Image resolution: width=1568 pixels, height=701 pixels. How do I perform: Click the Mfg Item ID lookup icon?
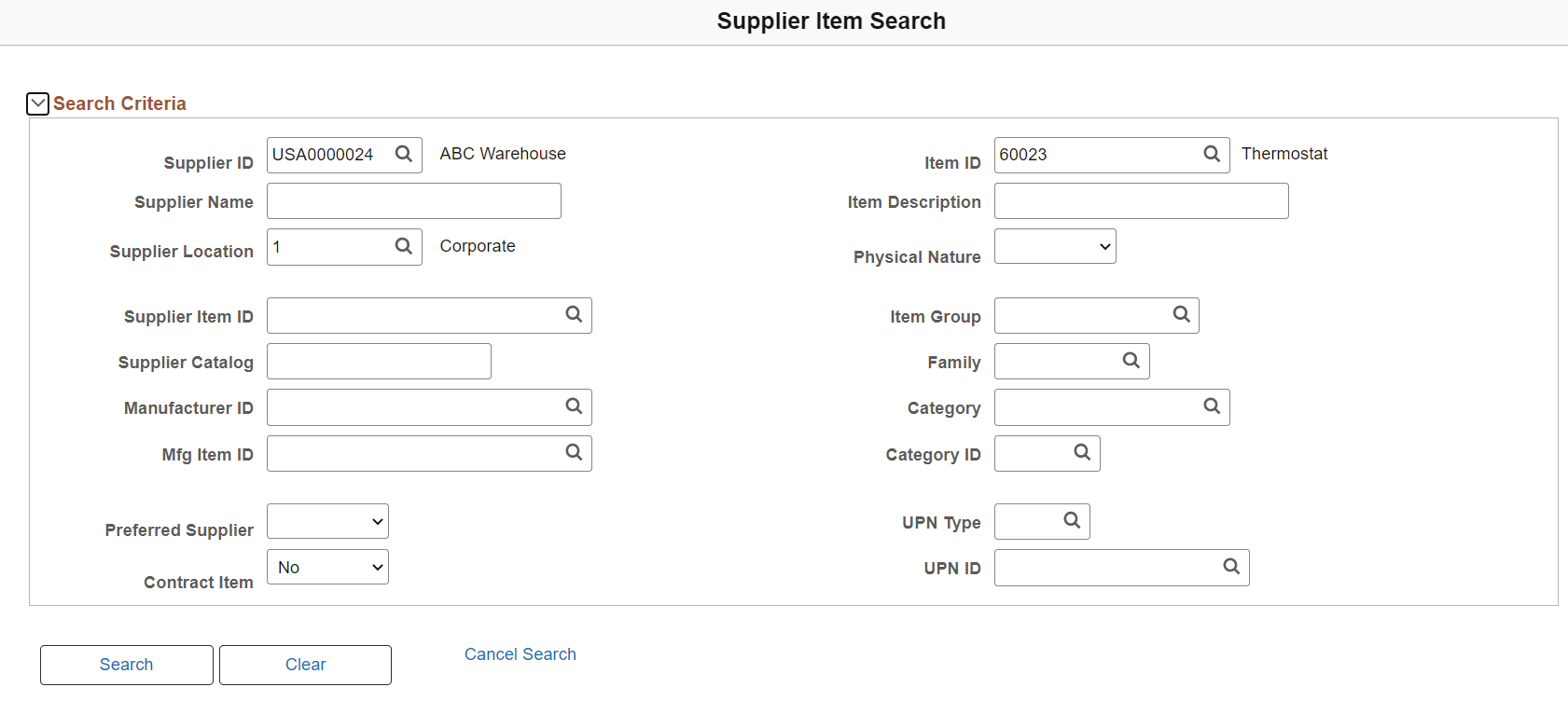[x=574, y=452]
